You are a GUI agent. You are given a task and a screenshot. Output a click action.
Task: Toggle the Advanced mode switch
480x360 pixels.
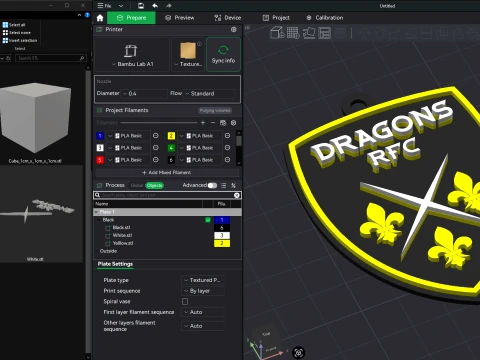coord(212,185)
